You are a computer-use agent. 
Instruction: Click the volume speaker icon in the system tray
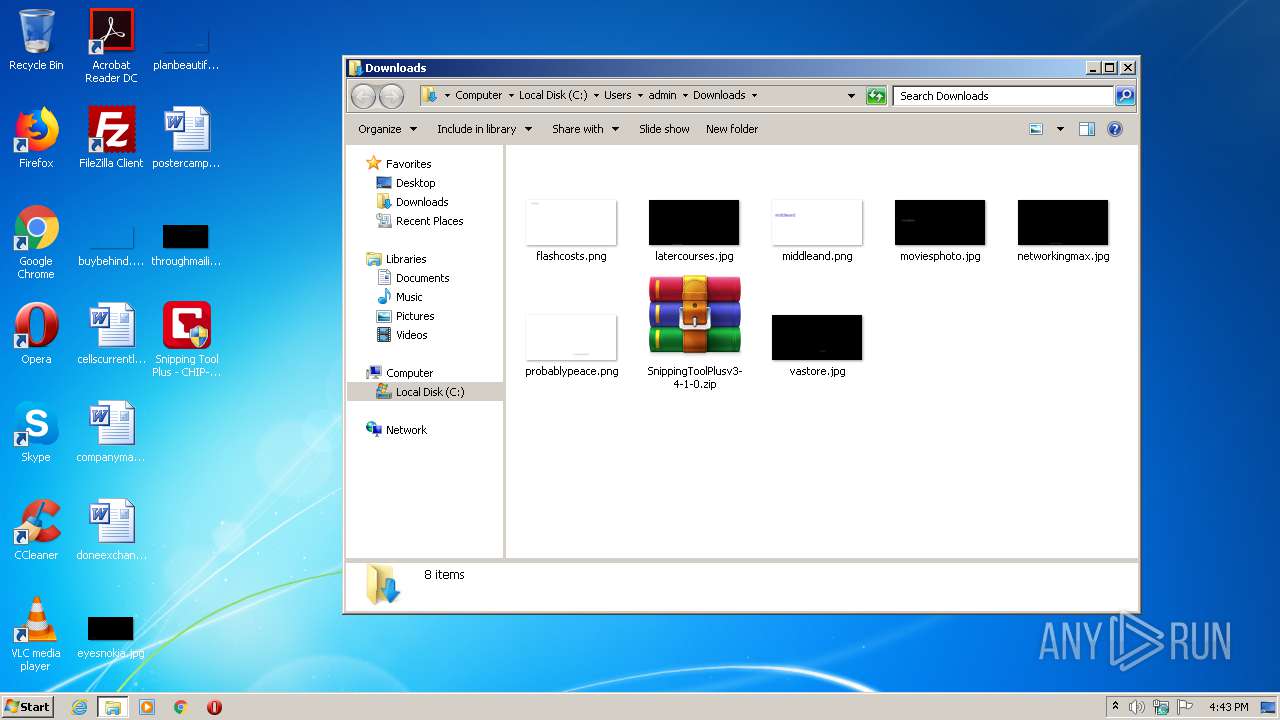pyautogui.click(x=1137, y=707)
